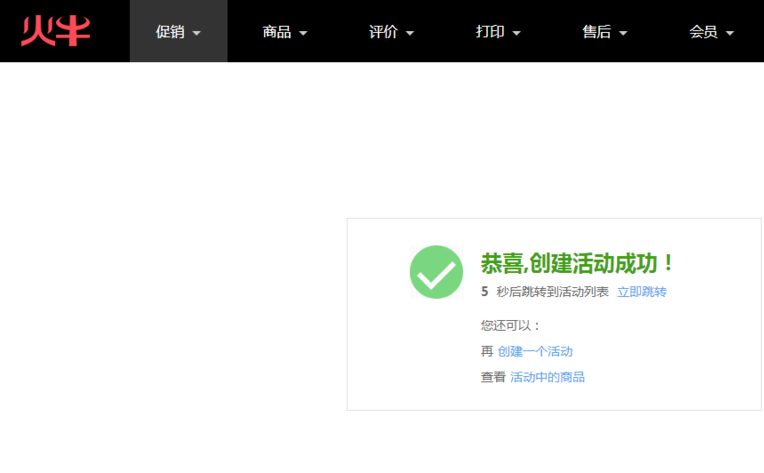Expand the 商品 dropdown arrow
This screenshot has width=764, height=473.
tap(303, 33)
